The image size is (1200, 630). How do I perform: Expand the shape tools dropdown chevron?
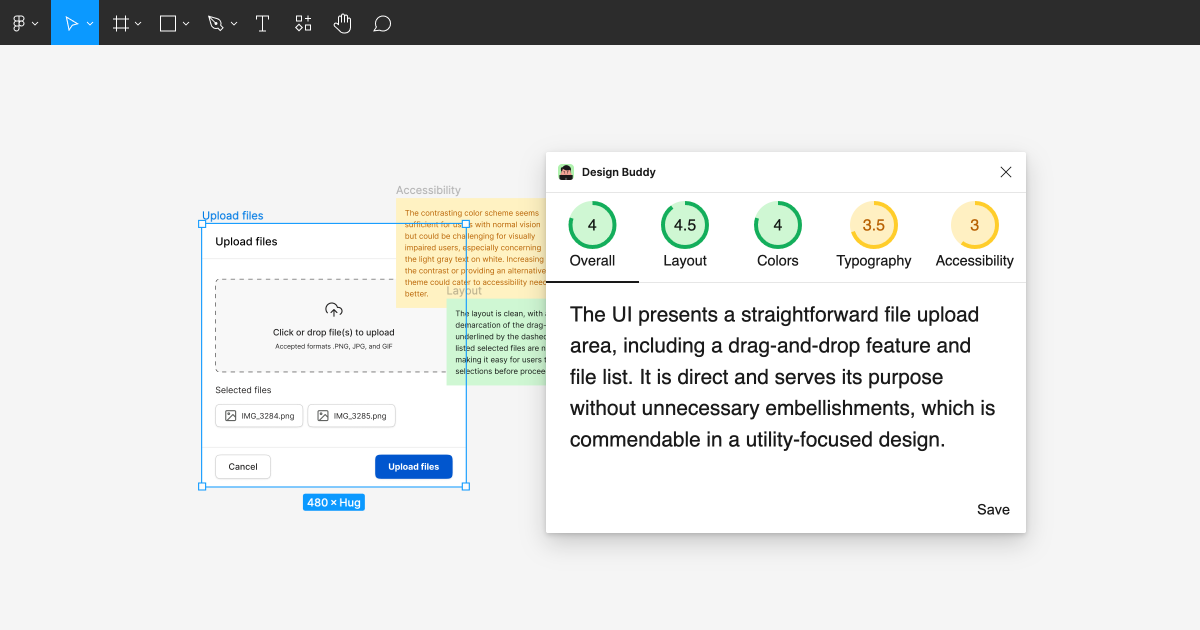(186, 24)
